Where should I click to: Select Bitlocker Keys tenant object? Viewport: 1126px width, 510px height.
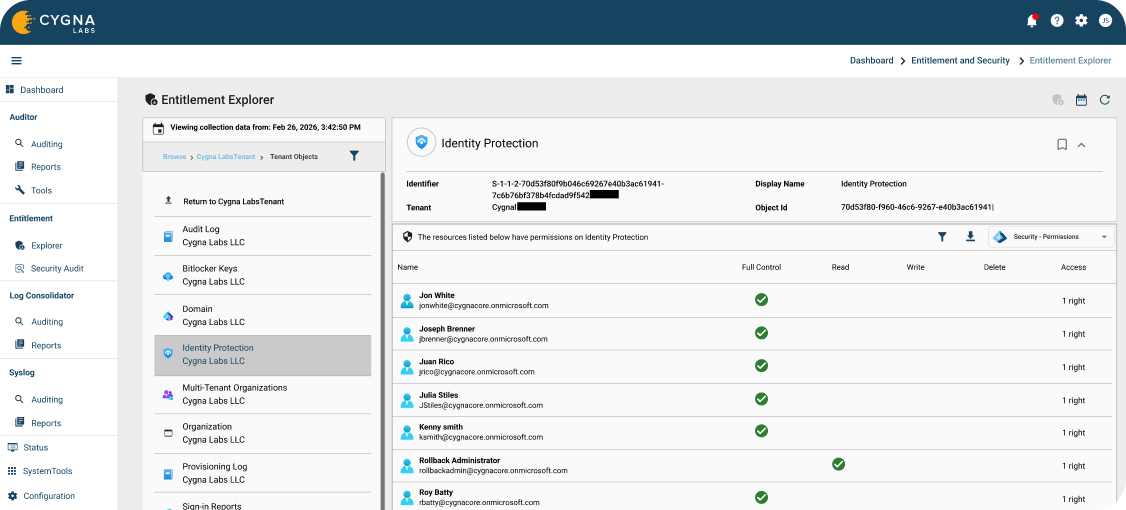263,275
